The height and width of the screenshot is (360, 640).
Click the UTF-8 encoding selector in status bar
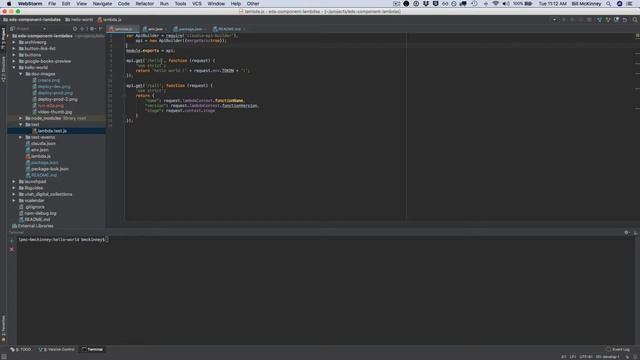pos(585,357)
